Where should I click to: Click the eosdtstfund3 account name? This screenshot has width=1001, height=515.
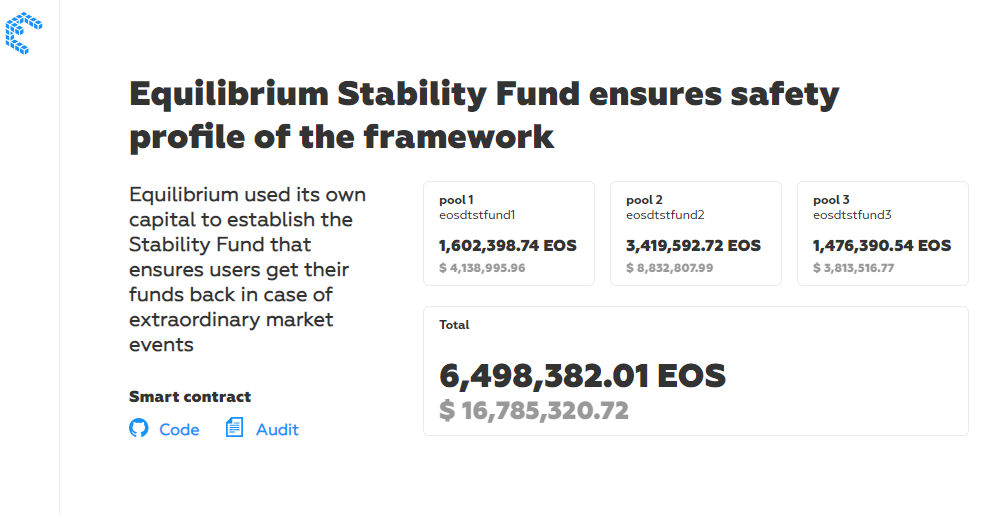[852, 215]
